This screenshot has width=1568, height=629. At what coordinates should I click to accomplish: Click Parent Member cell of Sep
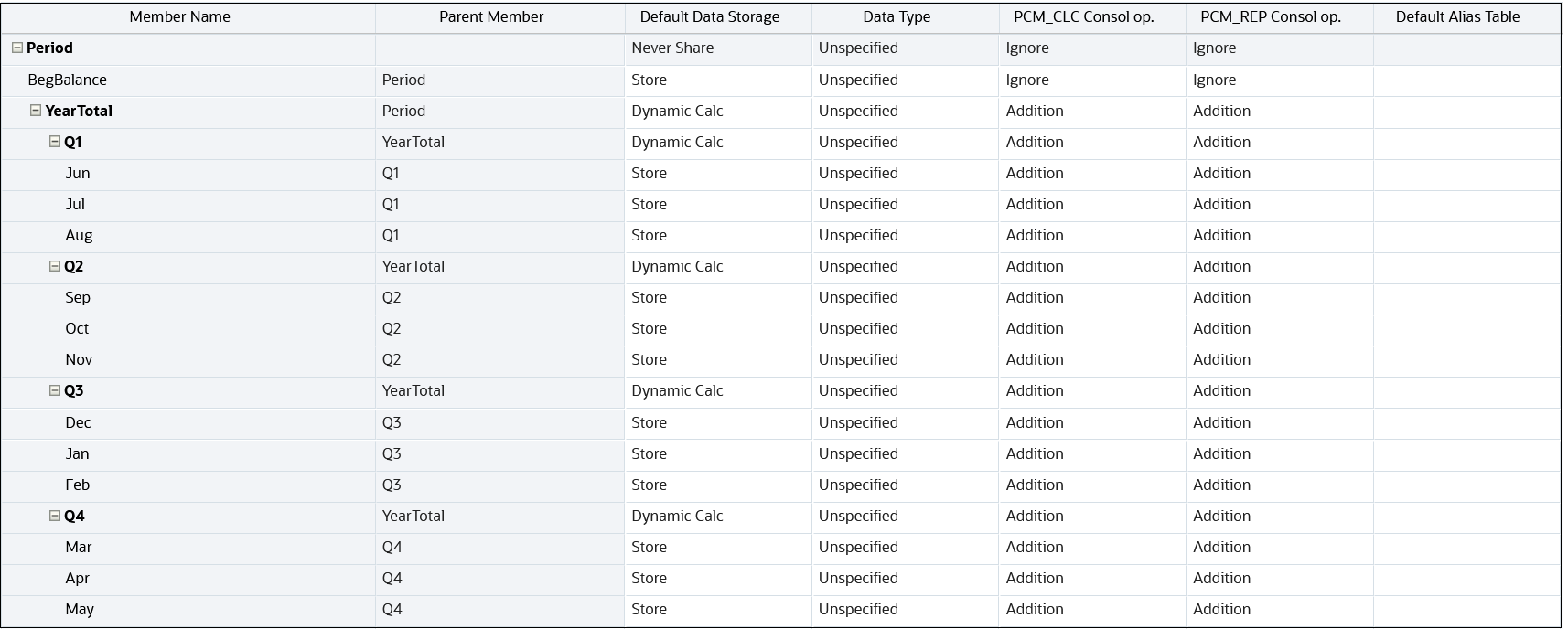tap(499, 297)
